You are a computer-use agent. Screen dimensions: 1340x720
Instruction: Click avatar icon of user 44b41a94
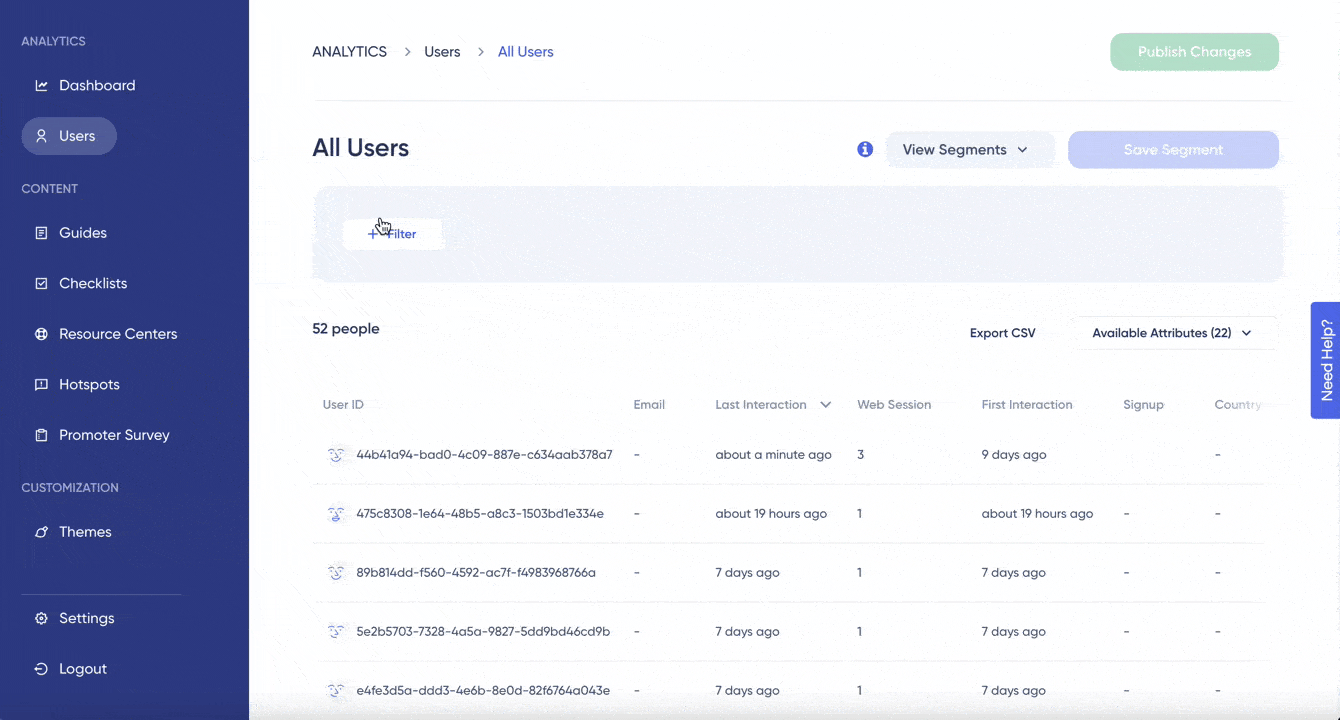336,455
